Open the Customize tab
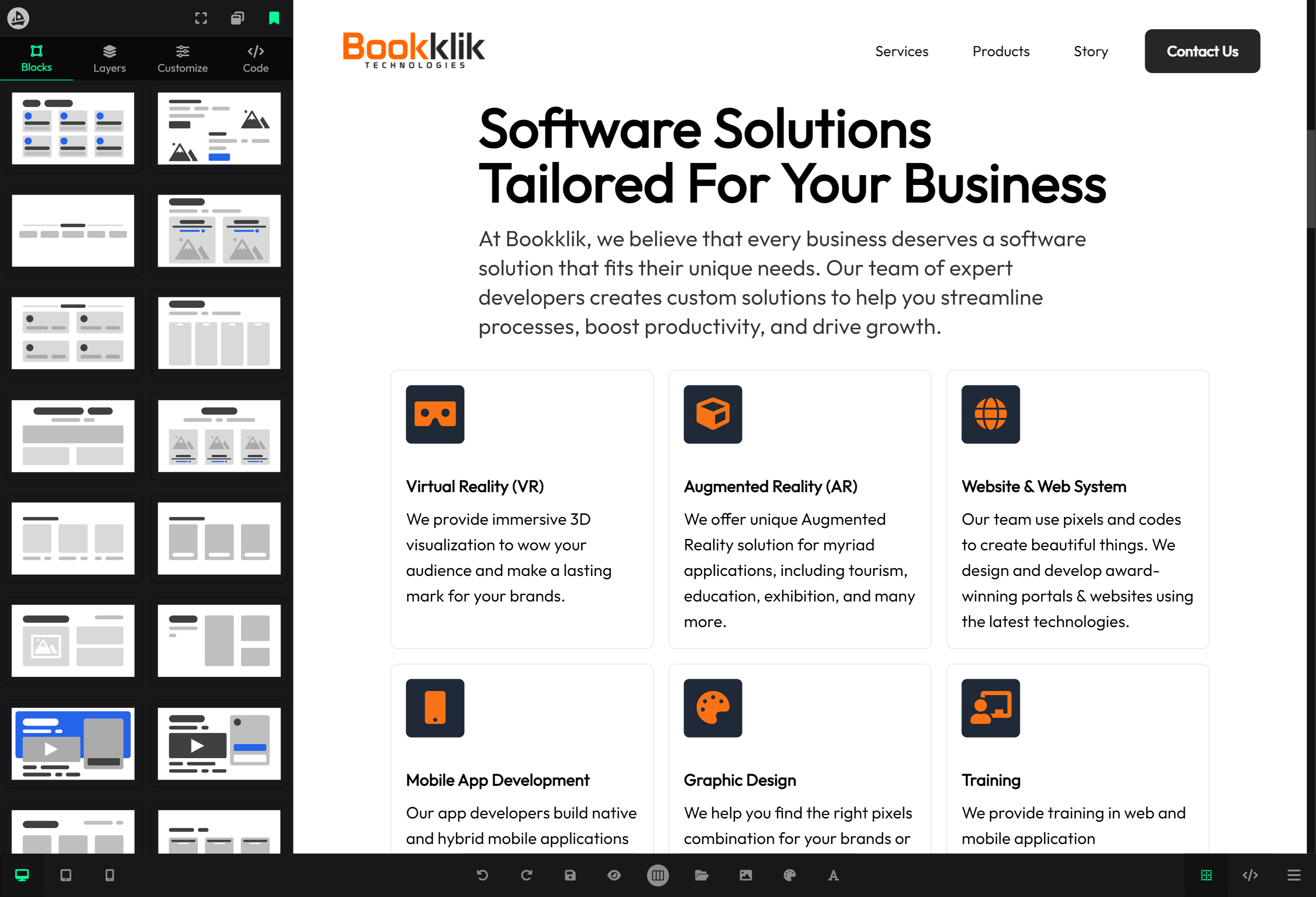The width and height of the screenshot is (1316, 897). tap(182, 58)
